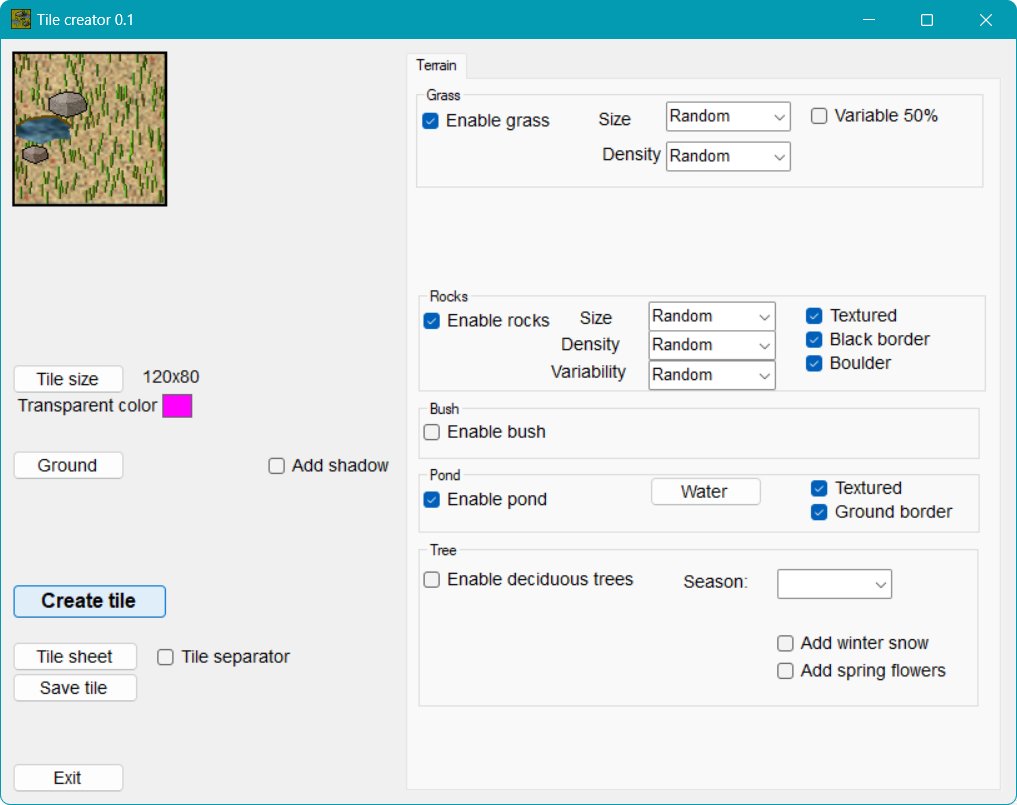Click the Tile creator application icon in the title bar

[20, 19]
